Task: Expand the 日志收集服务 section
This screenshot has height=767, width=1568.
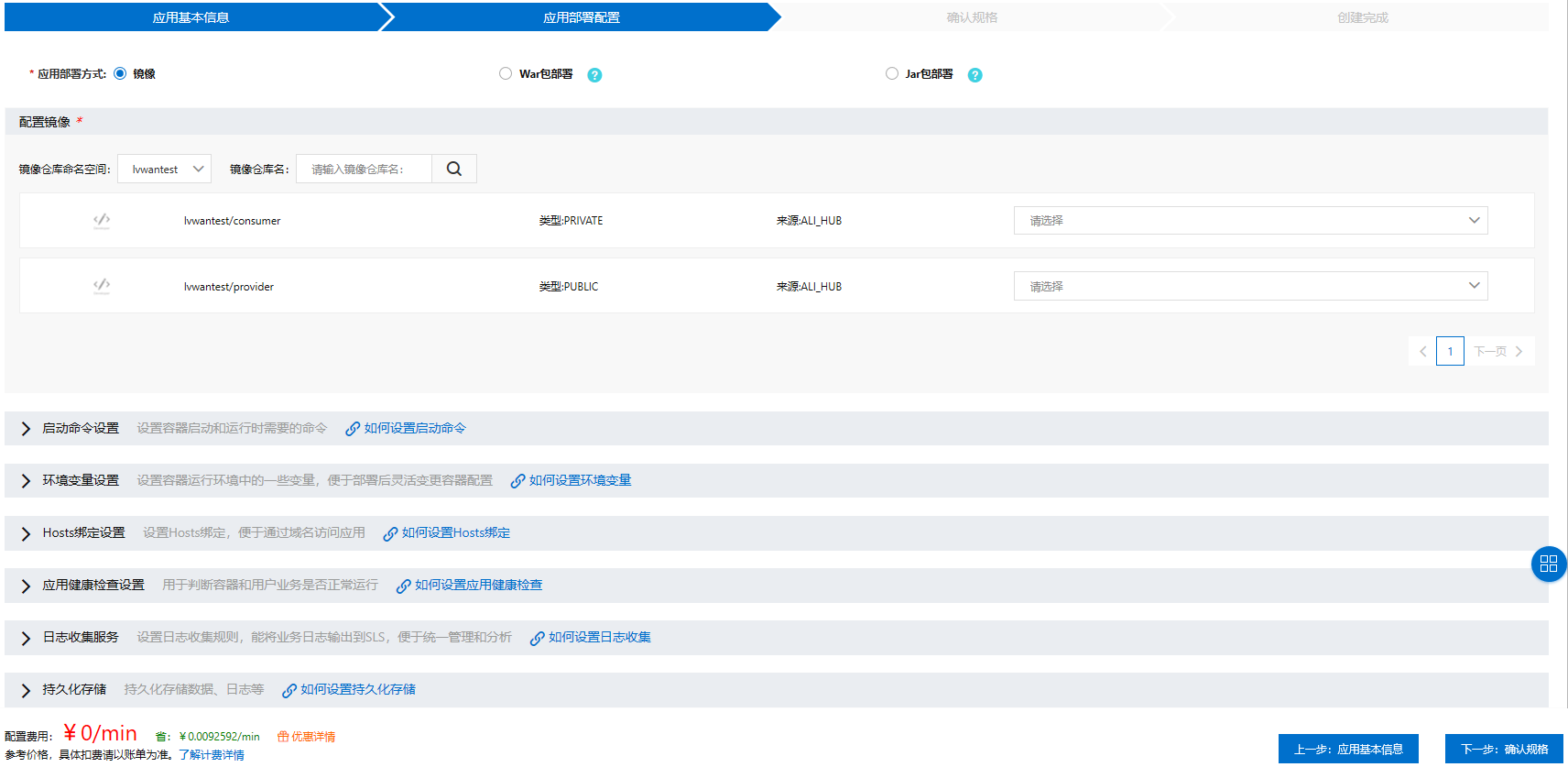Action: [26, 638]
